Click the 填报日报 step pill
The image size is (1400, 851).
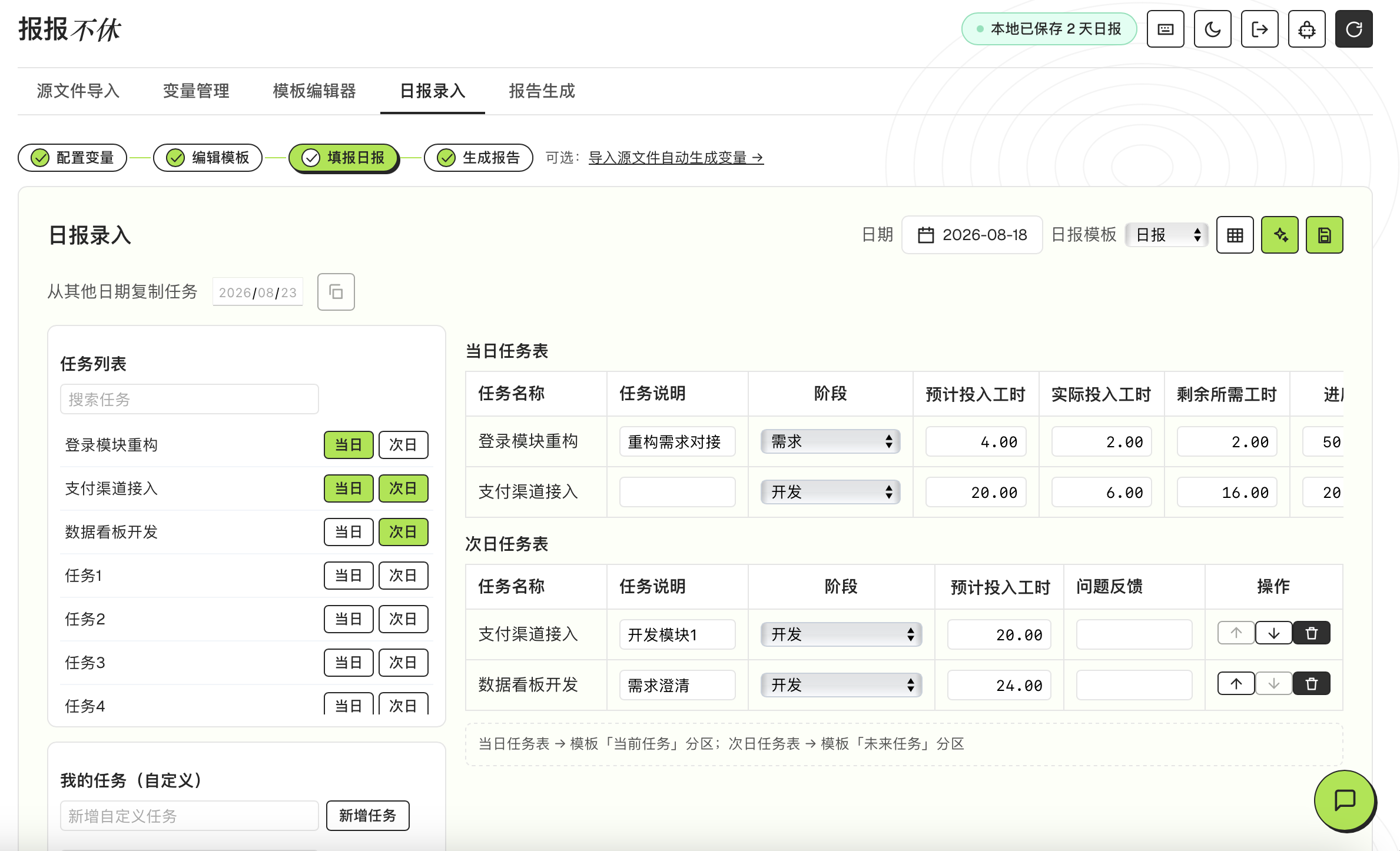(343, 157)
